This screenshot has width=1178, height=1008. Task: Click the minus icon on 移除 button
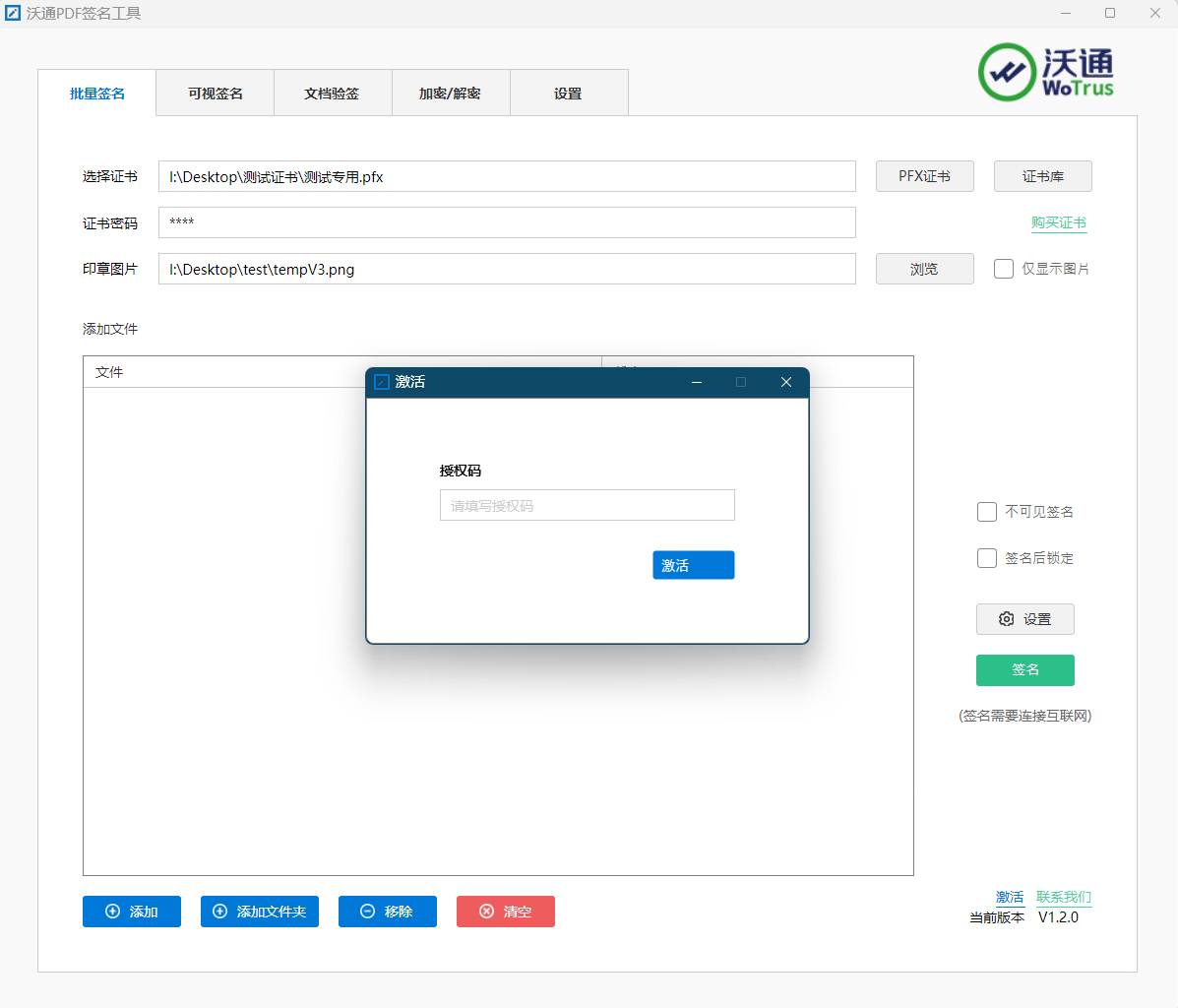click(x=367, y=912)
